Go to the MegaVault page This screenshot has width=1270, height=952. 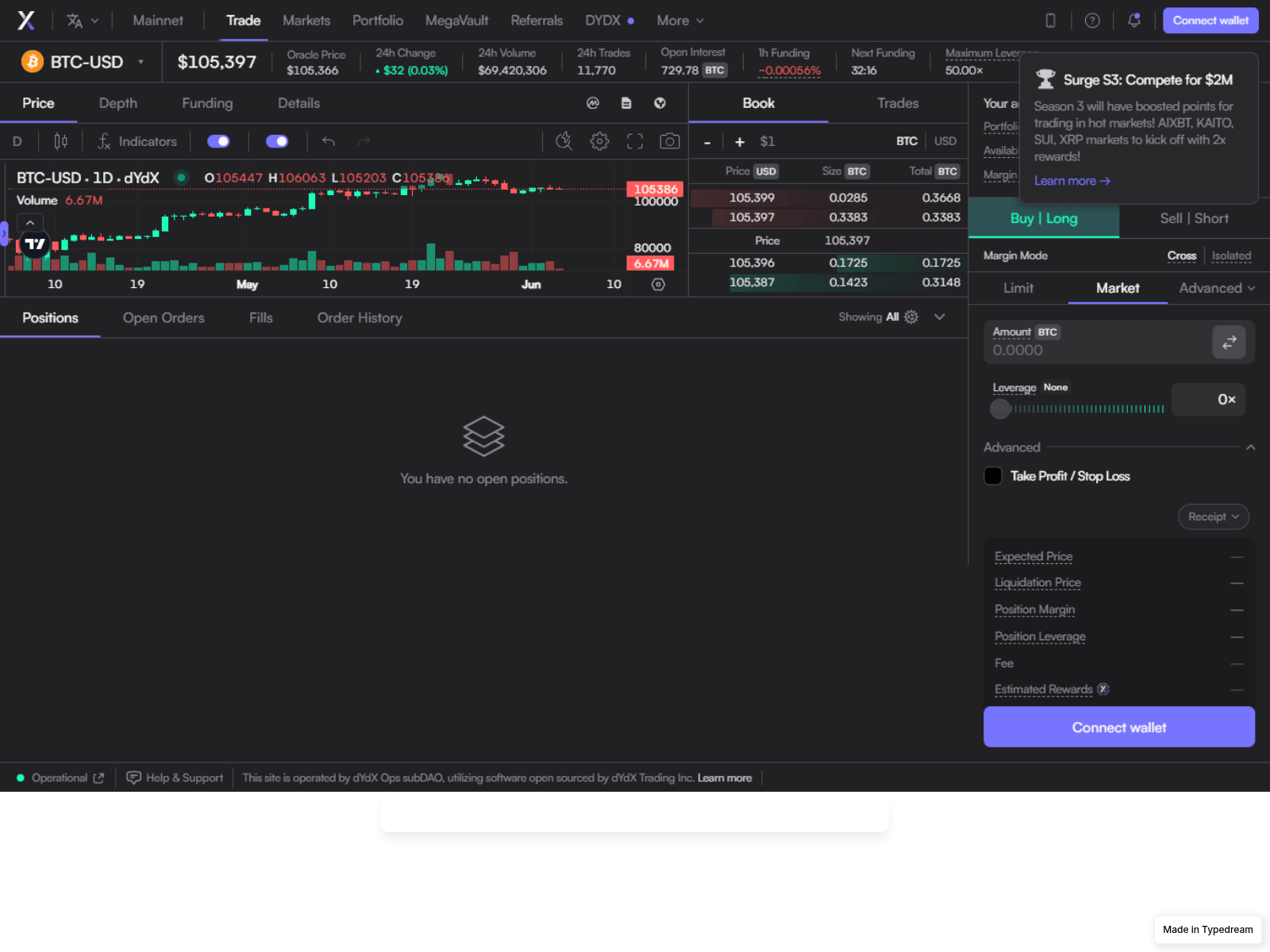tap(456, 21)
